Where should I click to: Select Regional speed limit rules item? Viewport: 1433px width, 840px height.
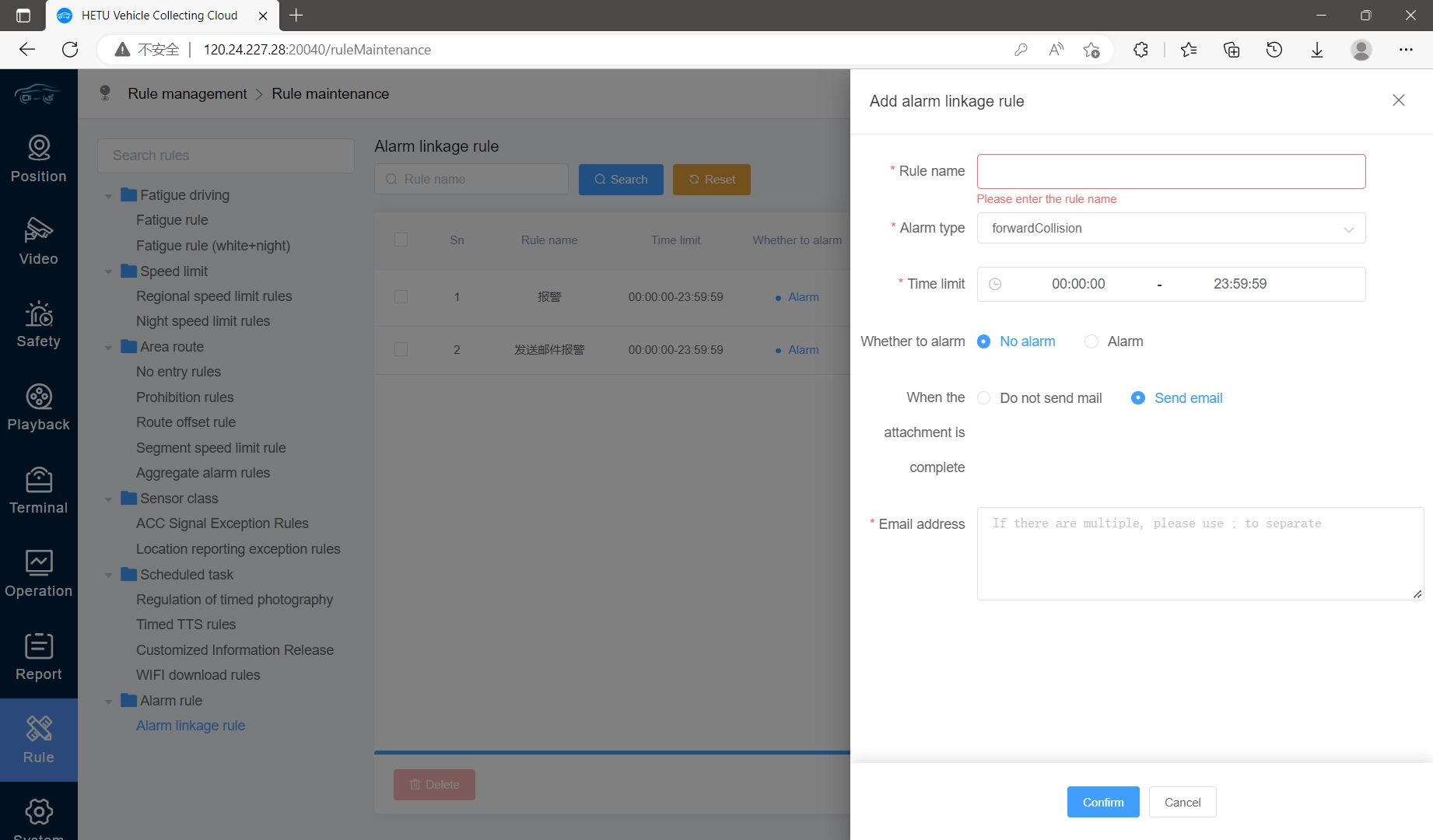[214, 296]
